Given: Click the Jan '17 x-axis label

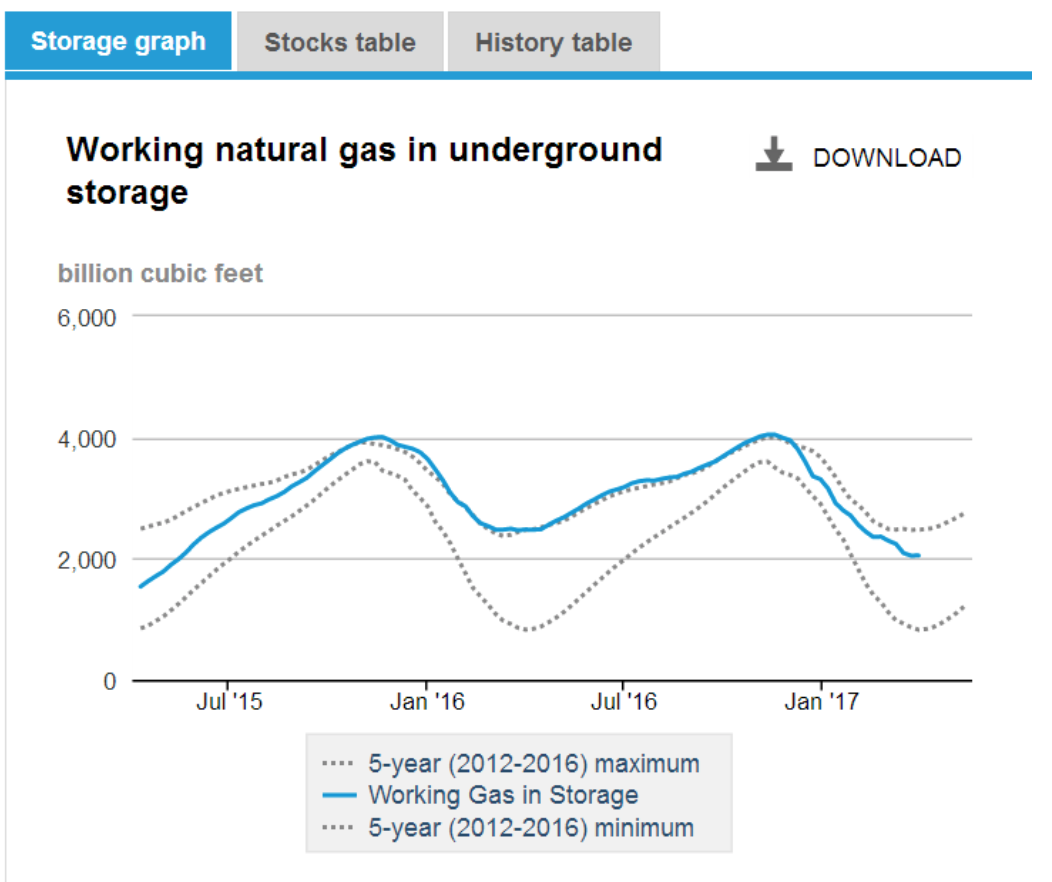Looking at the screenshot, I should (x=821, y=702).
